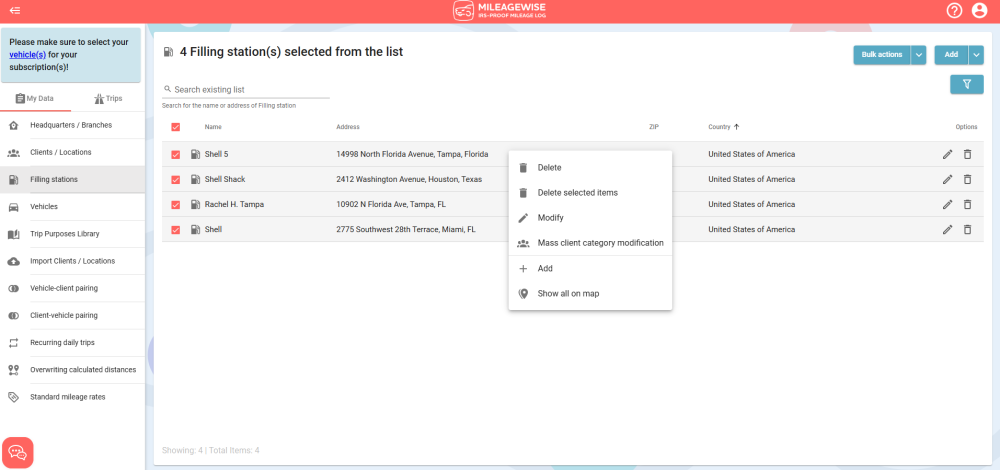
Task: Click the filter funnel button
Action: point(966,84)
